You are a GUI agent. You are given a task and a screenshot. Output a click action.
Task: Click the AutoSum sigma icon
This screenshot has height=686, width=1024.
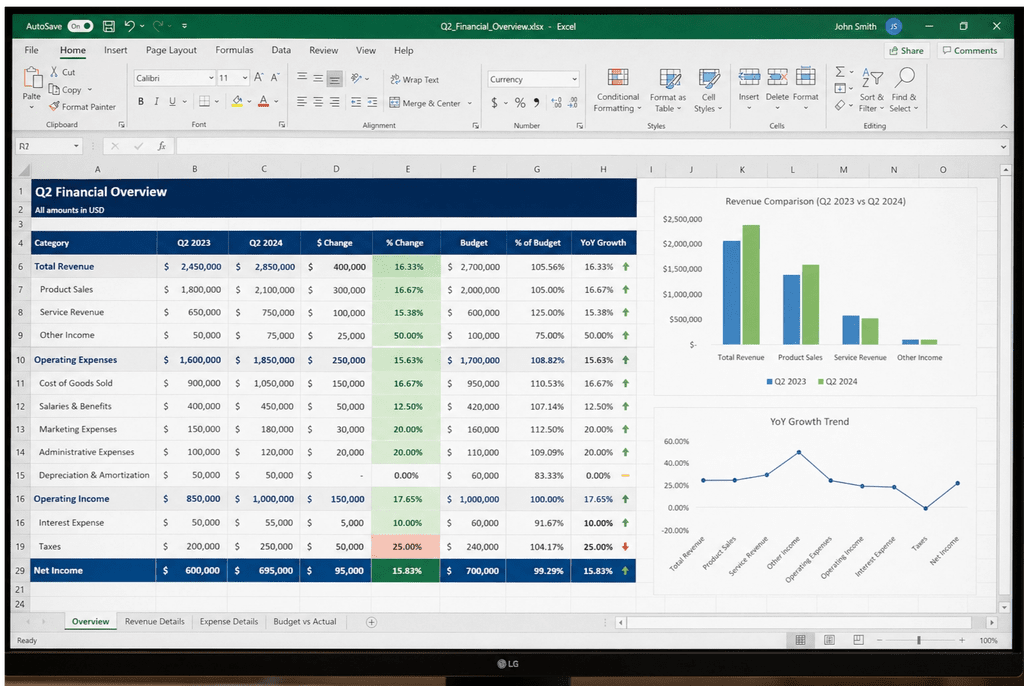840,72
